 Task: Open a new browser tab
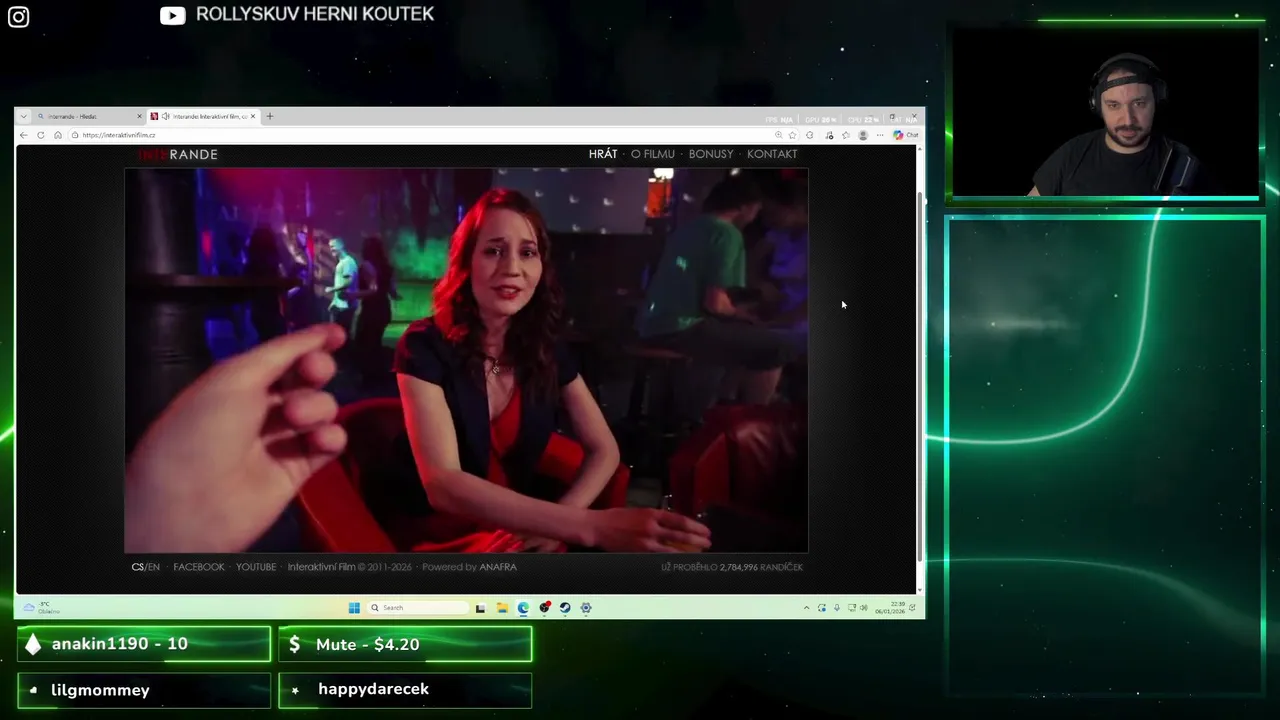(269, 116)
